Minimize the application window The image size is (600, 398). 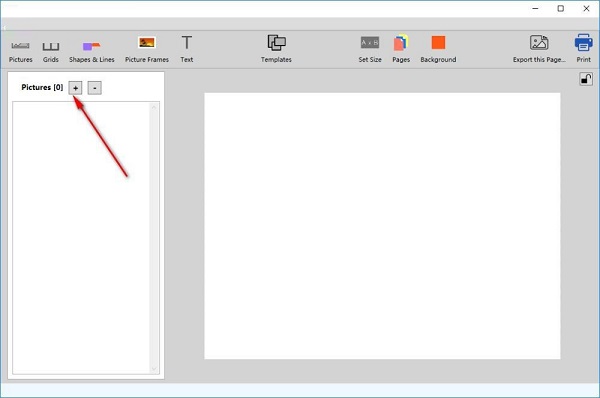(x=535, y=8)
